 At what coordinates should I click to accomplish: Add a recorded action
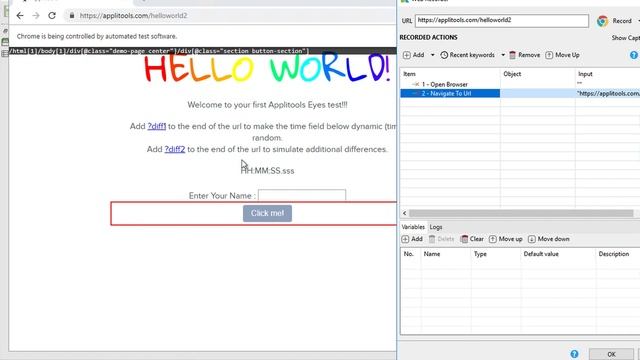tap(413, 55)
